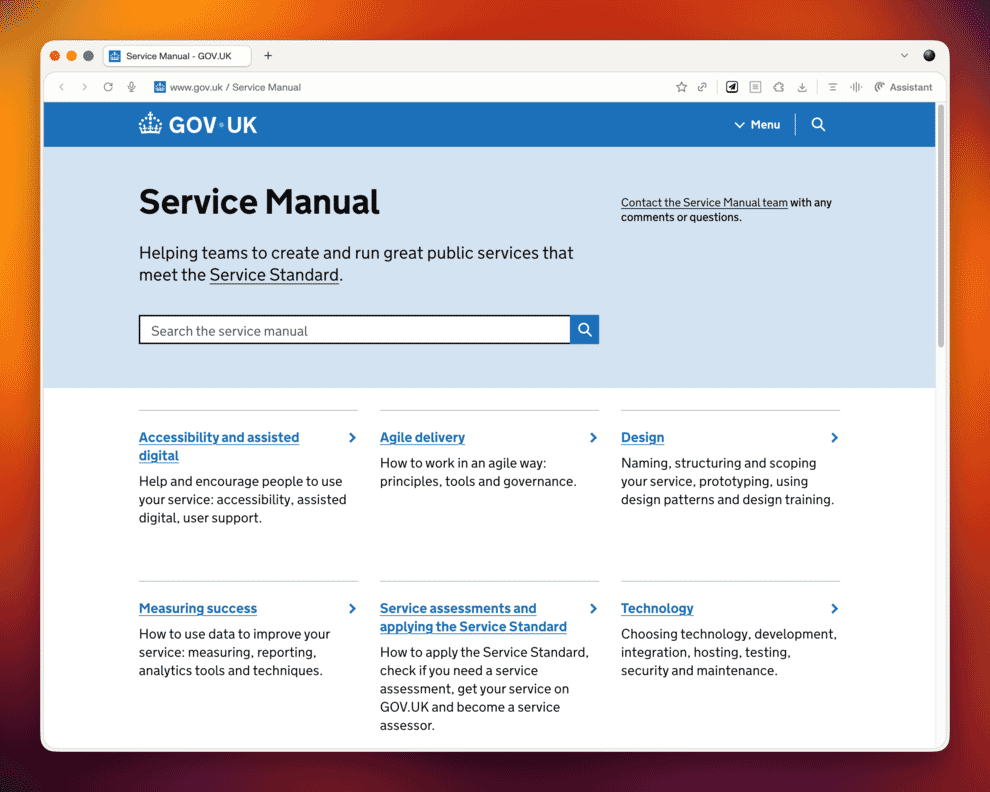
Task: Click the paper plane share icon
Action: pyautogui.click(x=732, y=87)
